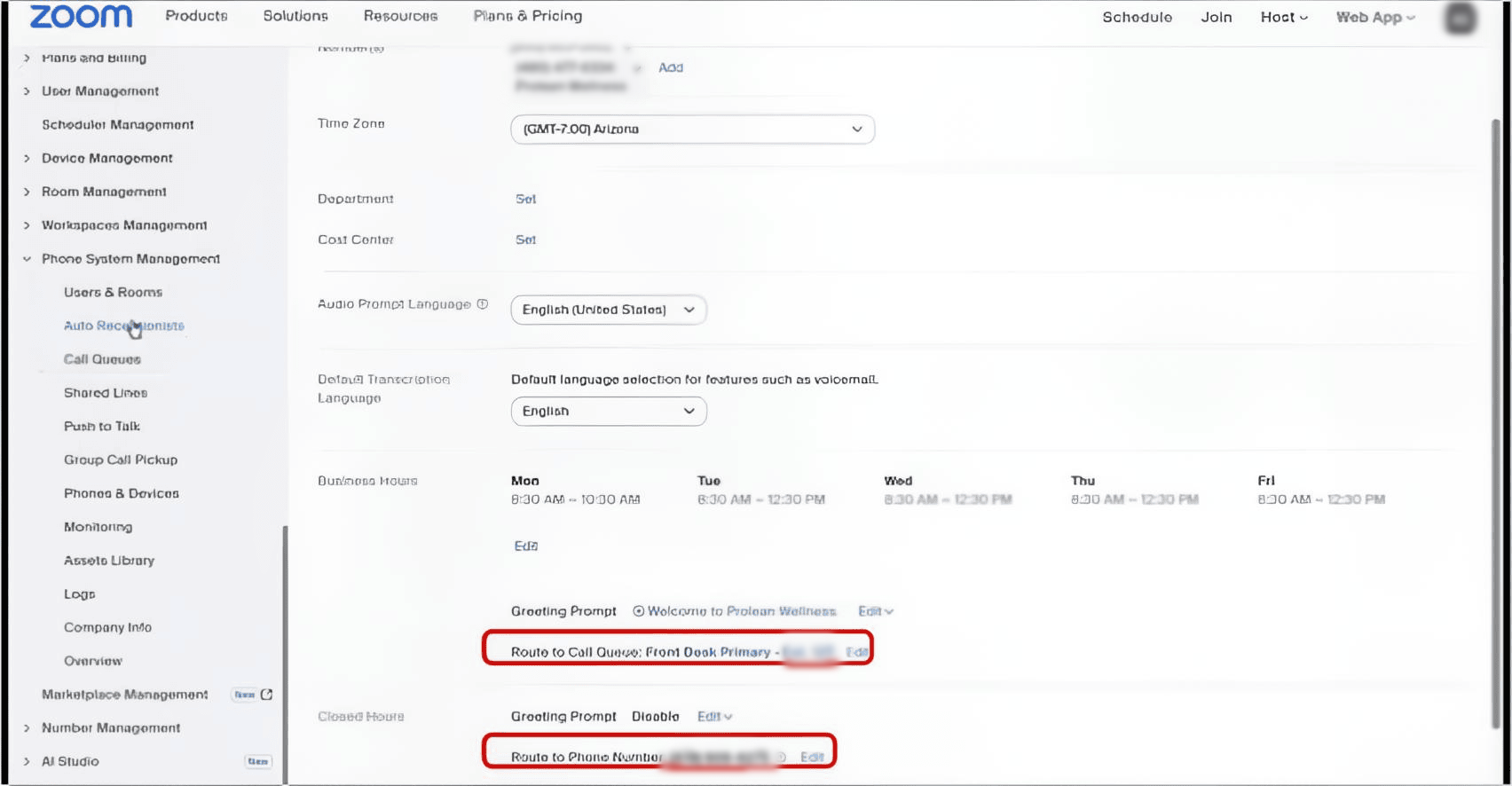The image size is (1512, 786).
Task: Open the user profile avatar
Action: point(1460,18)
